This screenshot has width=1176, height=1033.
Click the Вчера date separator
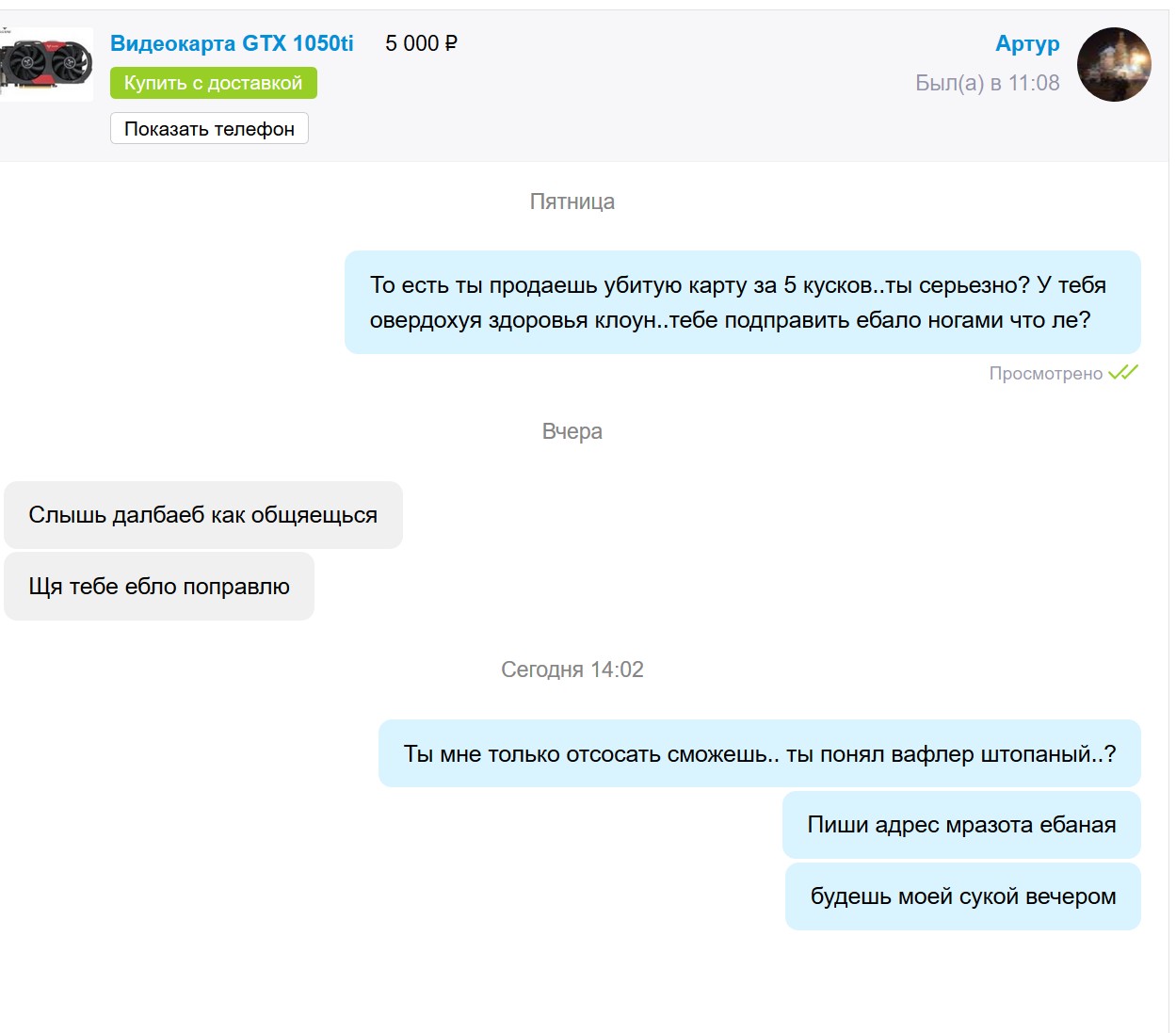(572, 431)
